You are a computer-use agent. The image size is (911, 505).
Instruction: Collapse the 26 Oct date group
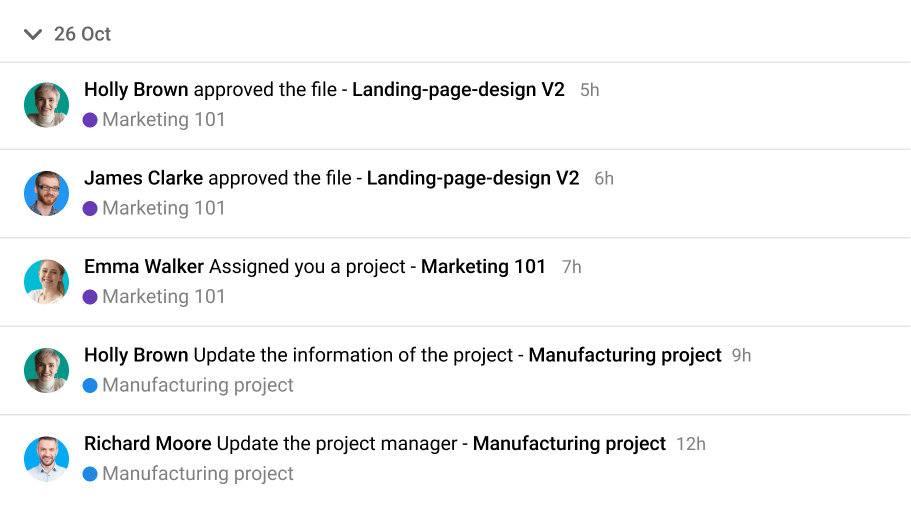[33, 34]
